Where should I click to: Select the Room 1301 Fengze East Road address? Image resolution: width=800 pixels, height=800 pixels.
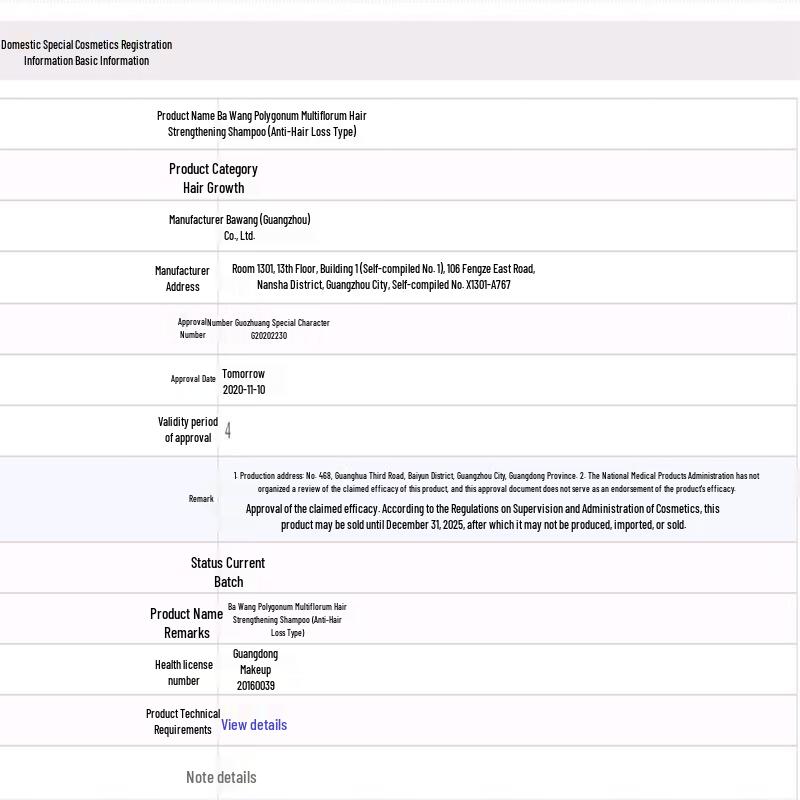click(x=383, y=276)
